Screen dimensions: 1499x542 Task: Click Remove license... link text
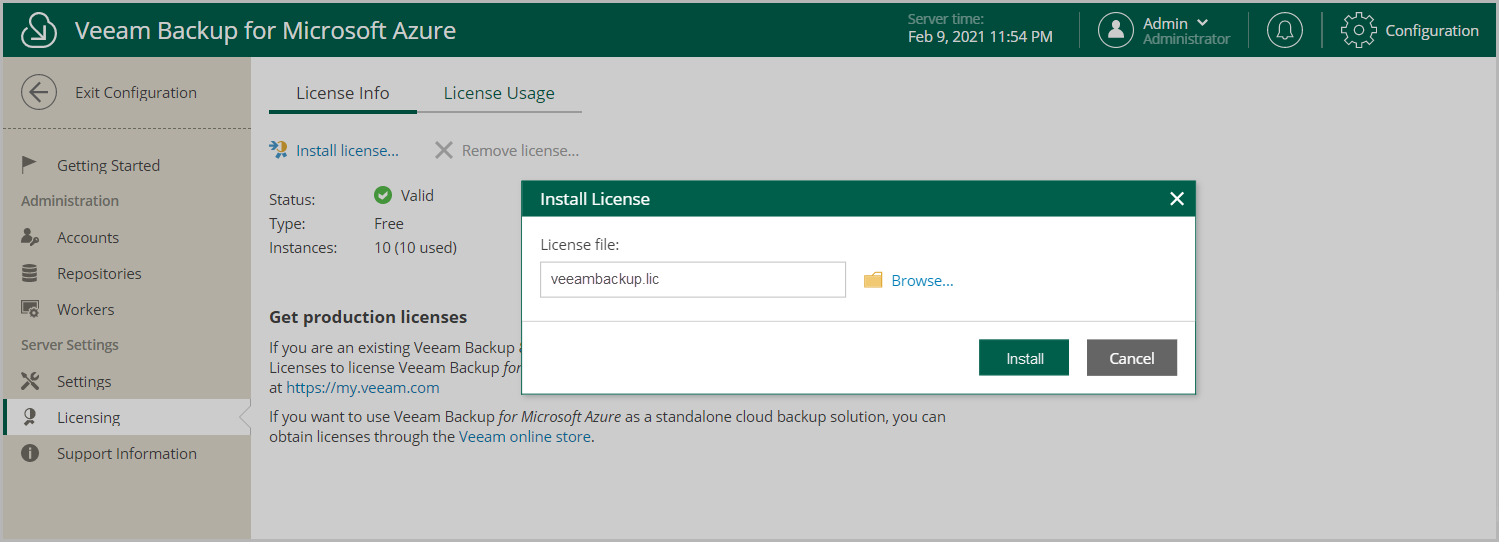(x=520, y=151)
